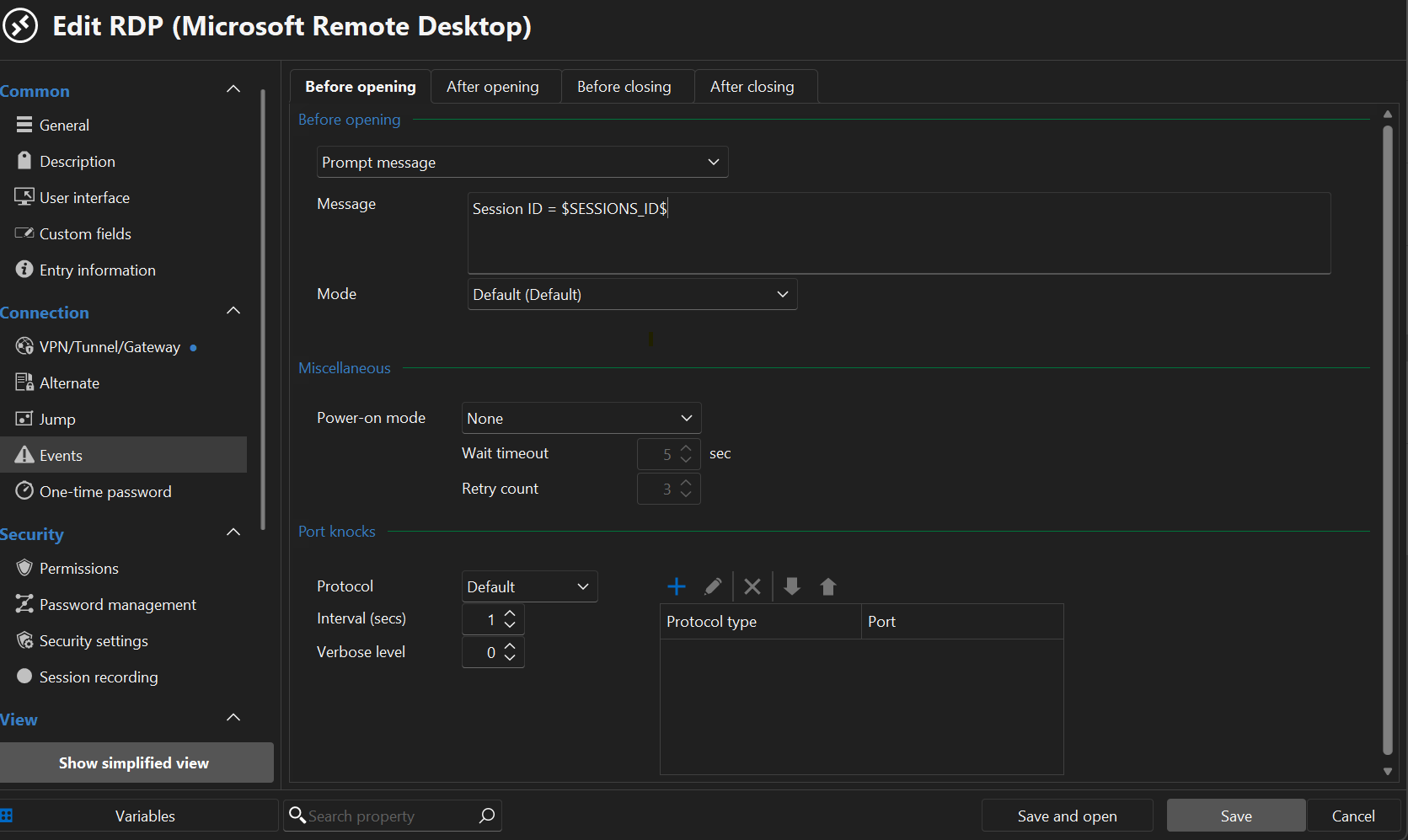Select the Before opening tab
This screenshot has height=840, width=1408.
point(361,87)
